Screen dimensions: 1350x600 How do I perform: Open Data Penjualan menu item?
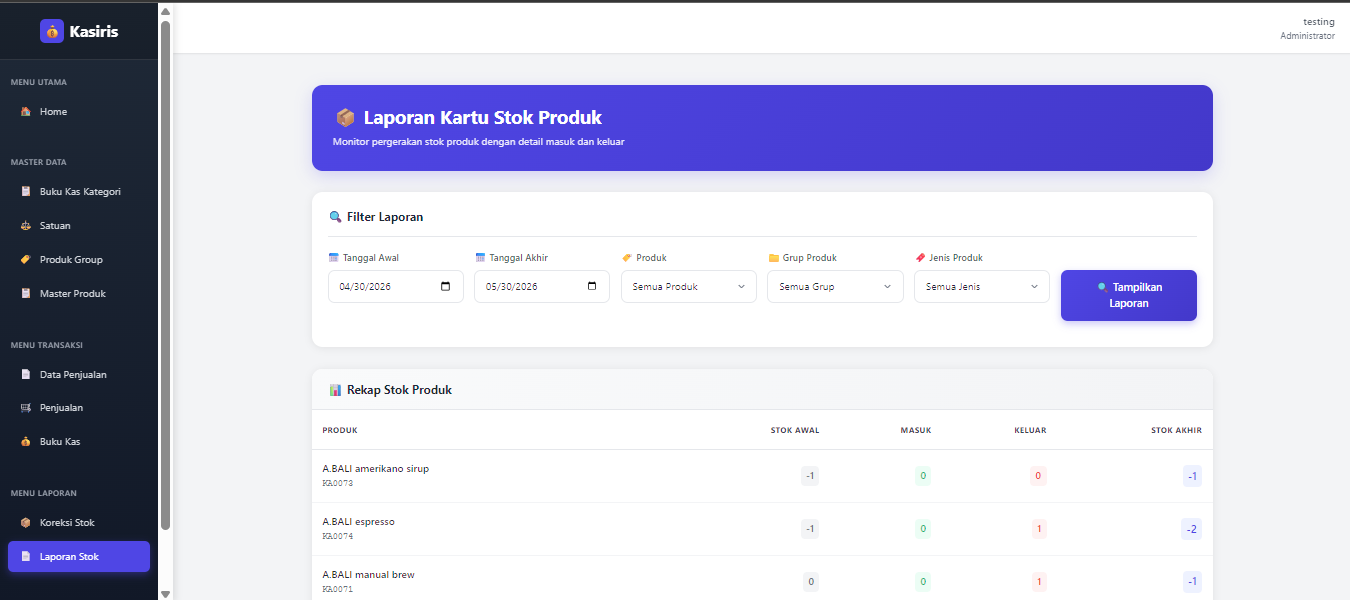point(79,375)
